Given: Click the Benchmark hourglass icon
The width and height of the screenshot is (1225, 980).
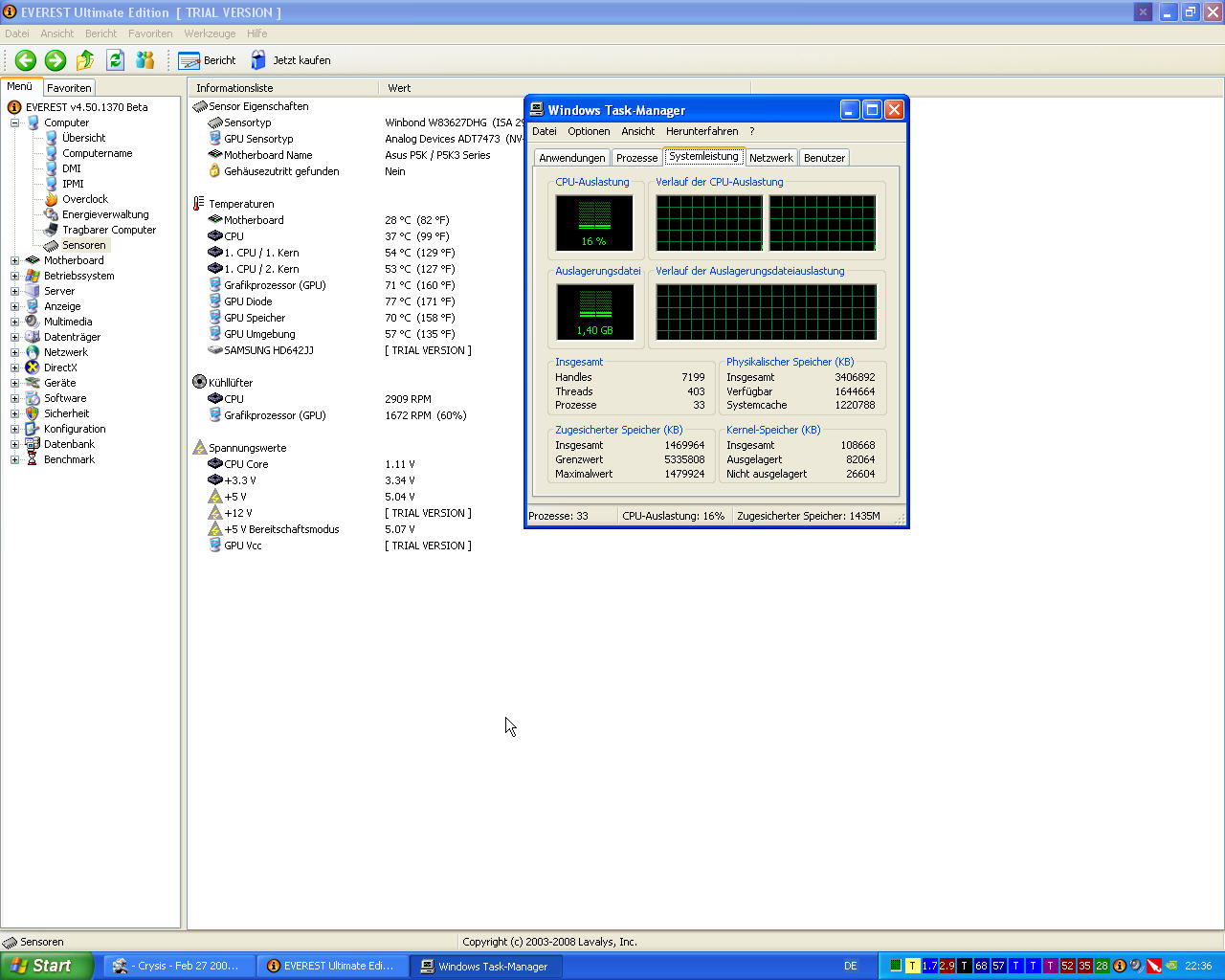Looking at the screenshot, I should 33,459.
